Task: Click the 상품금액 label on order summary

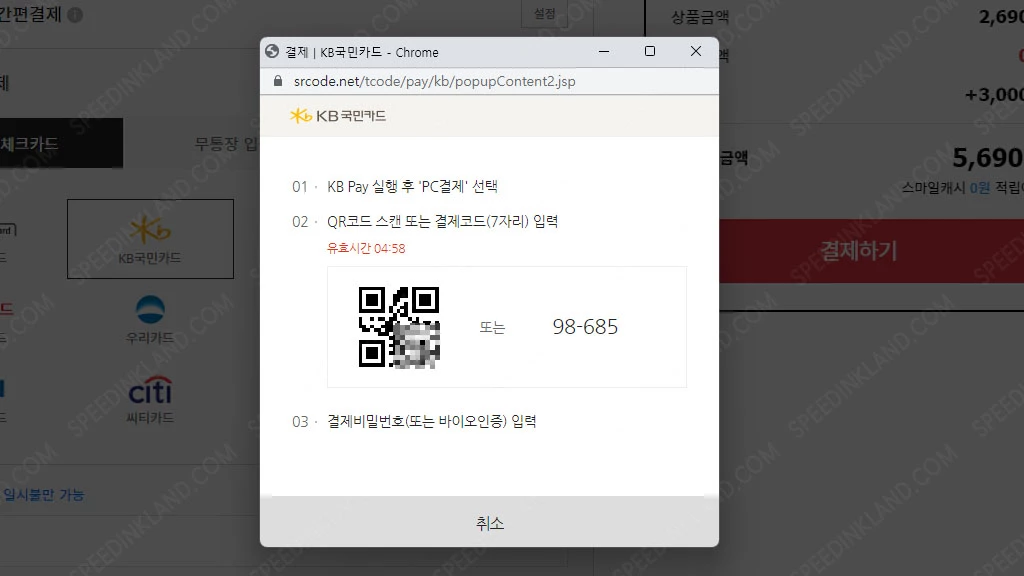Action: (699, 17)
